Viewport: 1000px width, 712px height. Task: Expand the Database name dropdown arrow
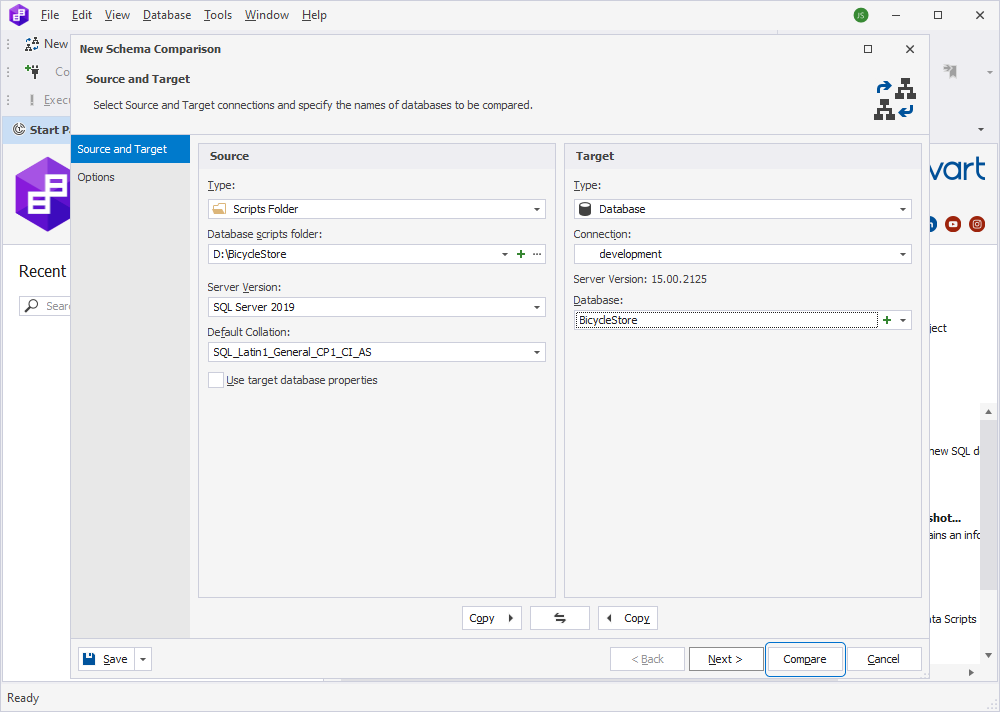902,320
